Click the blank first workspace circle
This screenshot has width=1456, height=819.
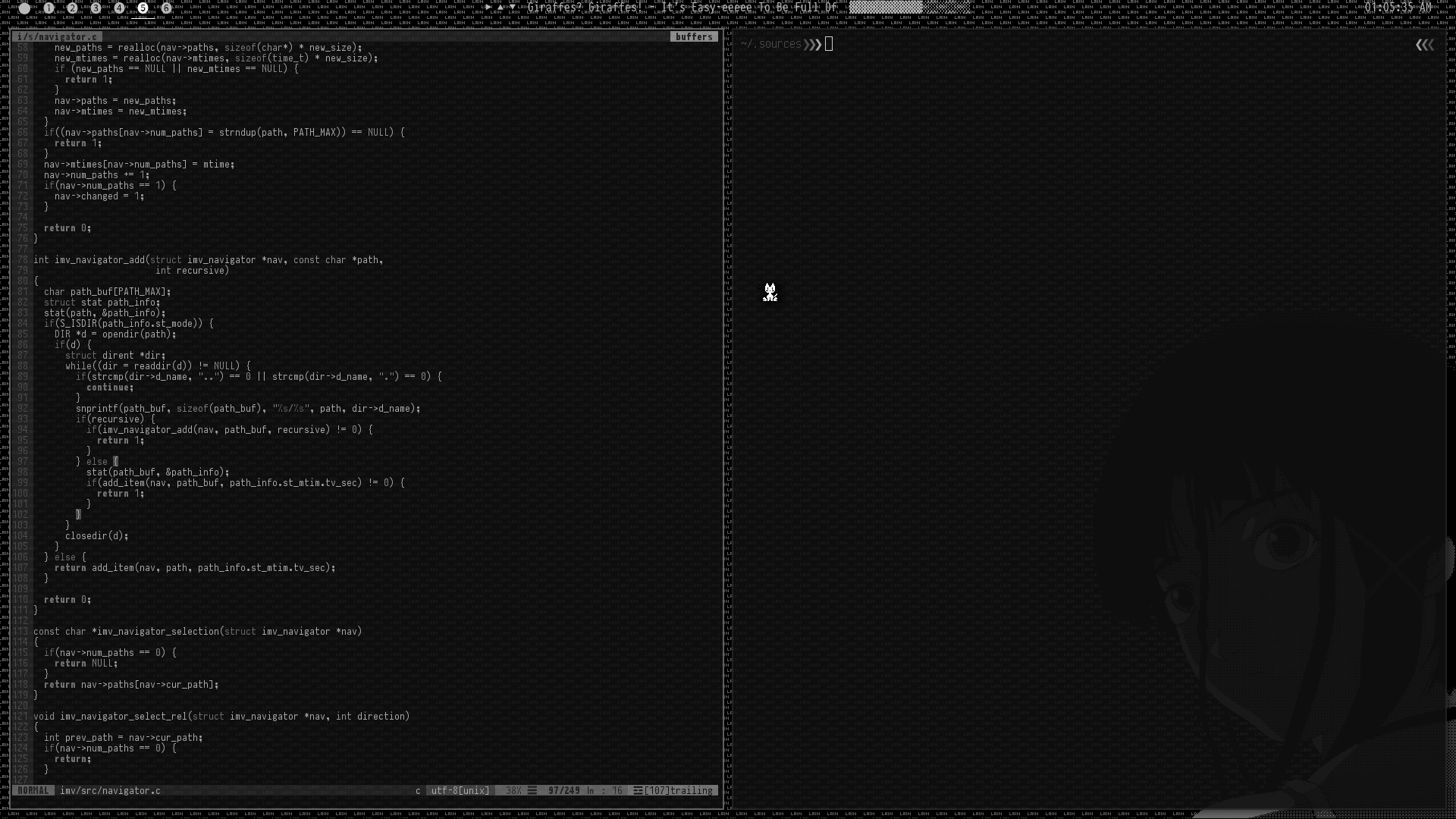coord(24,8)
